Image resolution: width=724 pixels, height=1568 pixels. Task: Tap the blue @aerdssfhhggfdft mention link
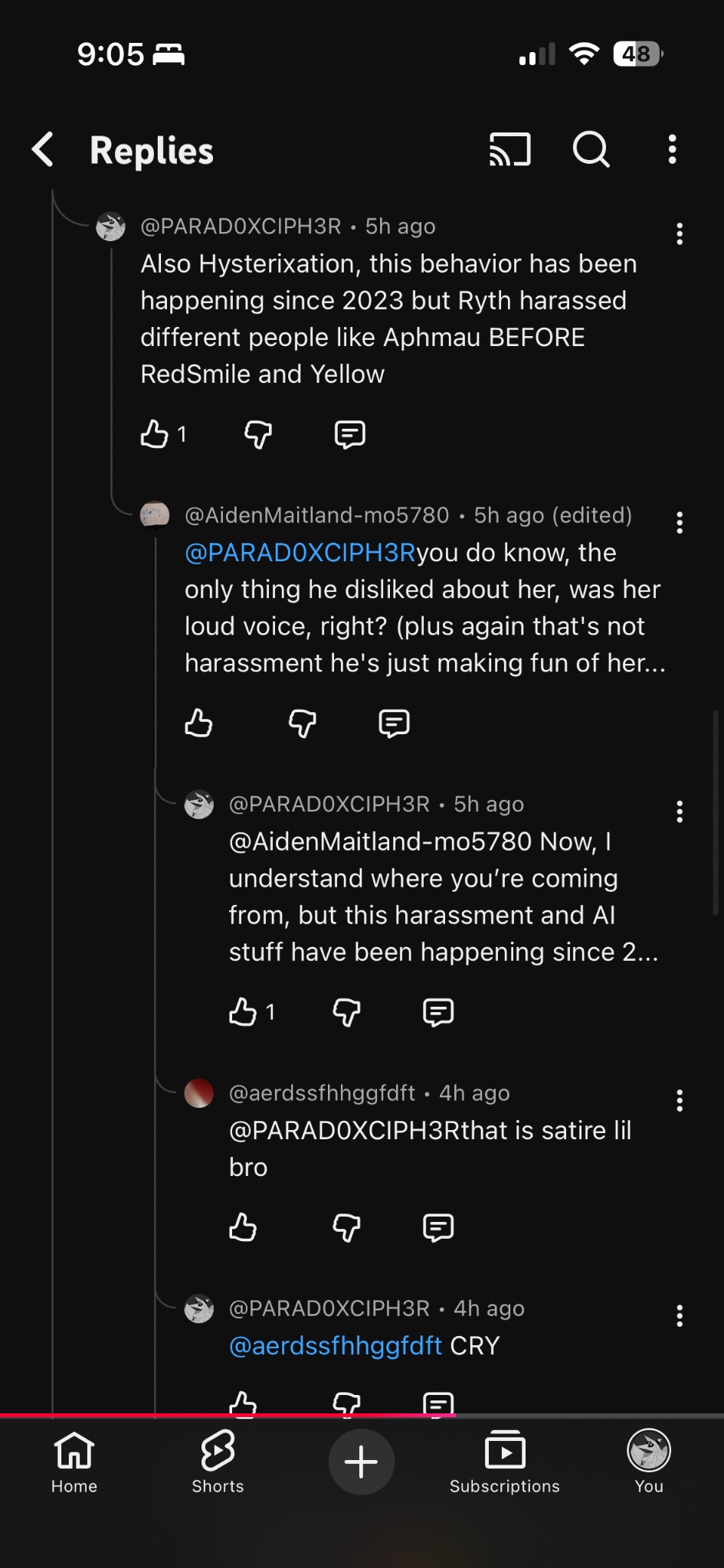click(x=336, y=1345)
